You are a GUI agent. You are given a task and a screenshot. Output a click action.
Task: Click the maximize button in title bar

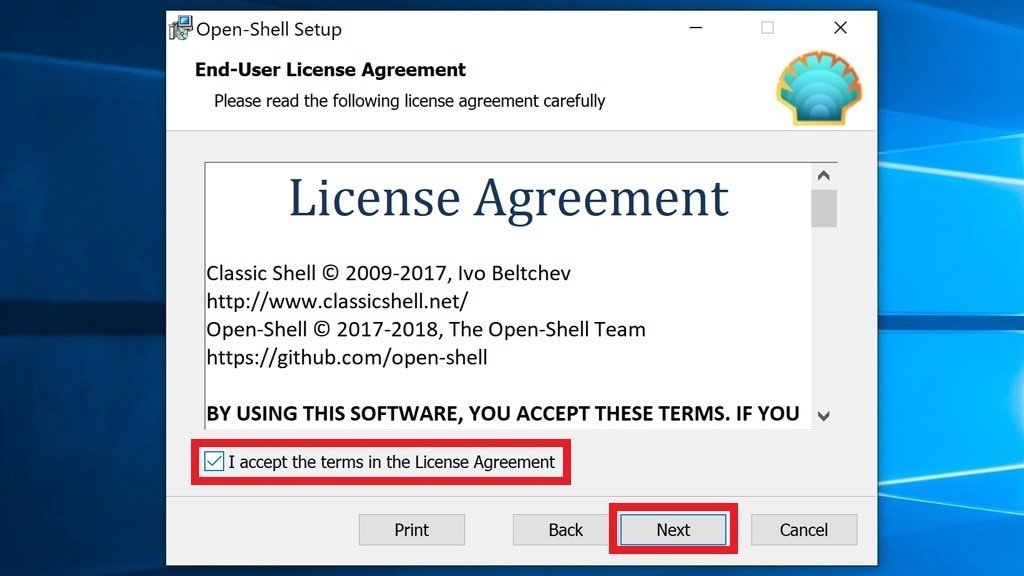click(x=767, y=28)
